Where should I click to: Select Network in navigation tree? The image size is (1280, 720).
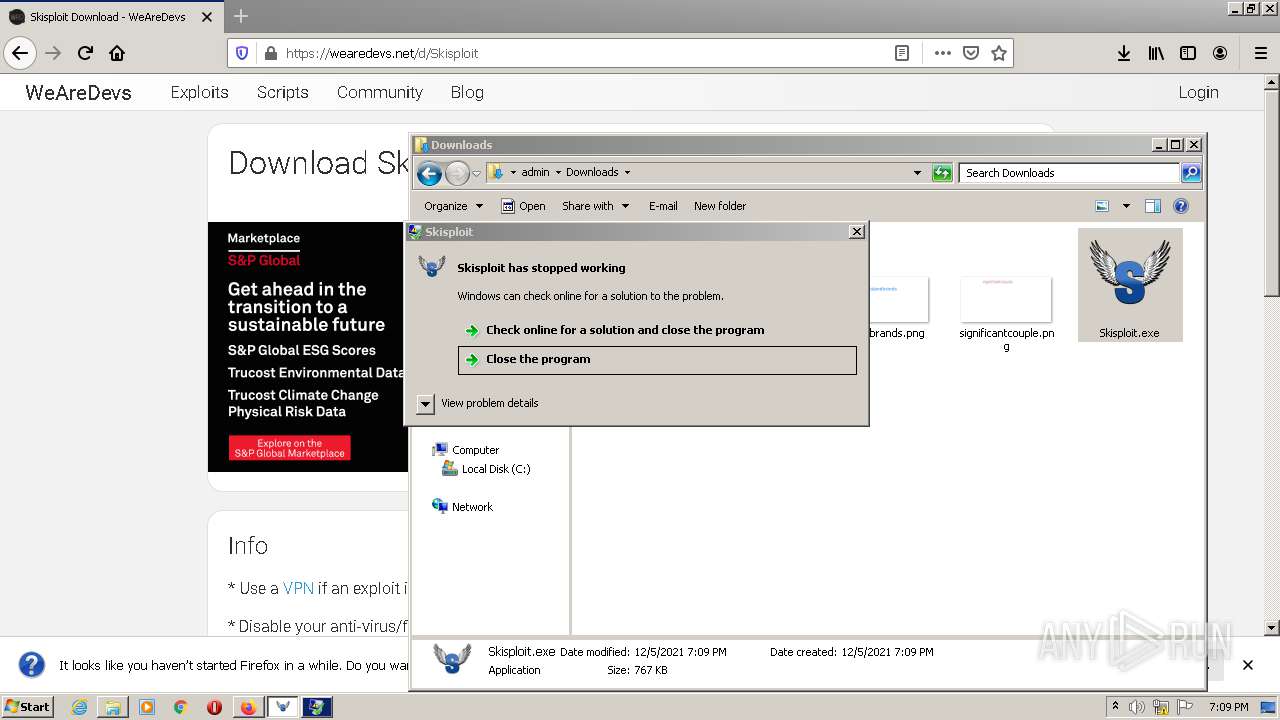(462, 507)
